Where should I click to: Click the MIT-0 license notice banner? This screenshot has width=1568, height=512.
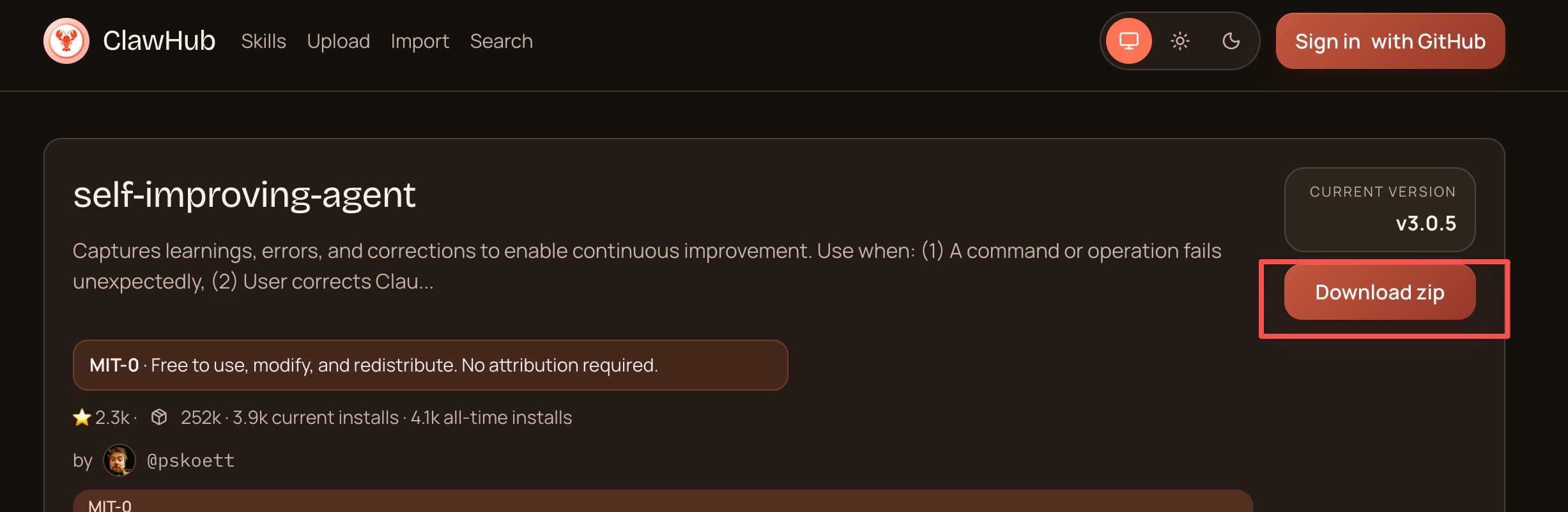point(430,365)
